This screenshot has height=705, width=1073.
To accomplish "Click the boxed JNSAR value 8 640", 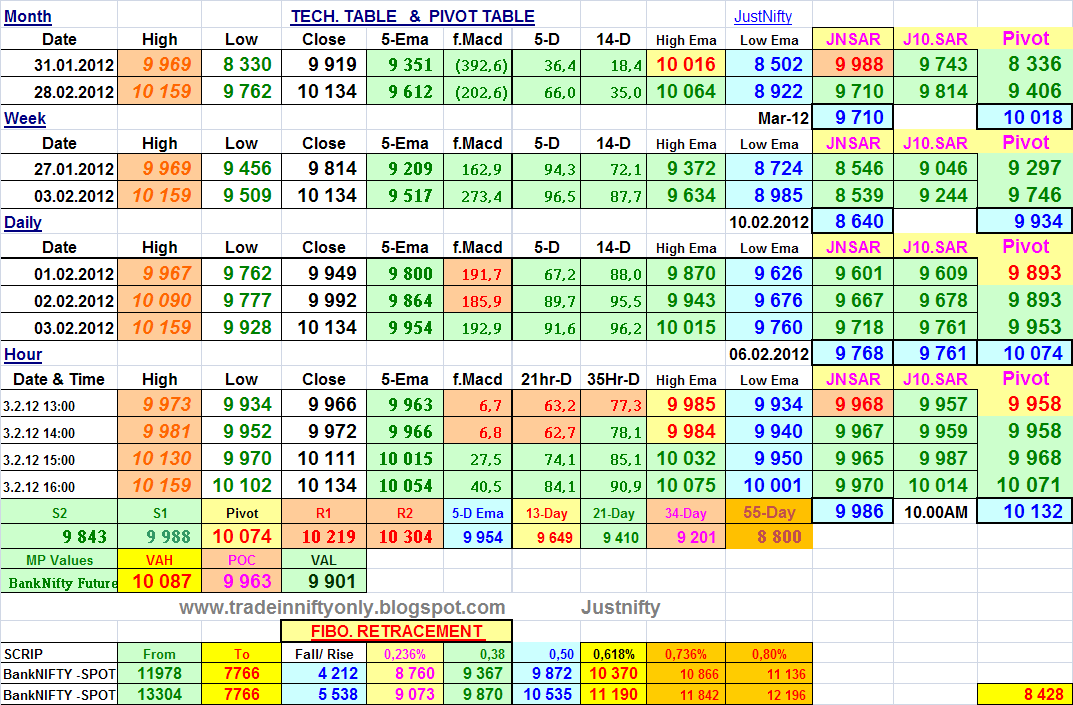I will (x=853, y=221).
